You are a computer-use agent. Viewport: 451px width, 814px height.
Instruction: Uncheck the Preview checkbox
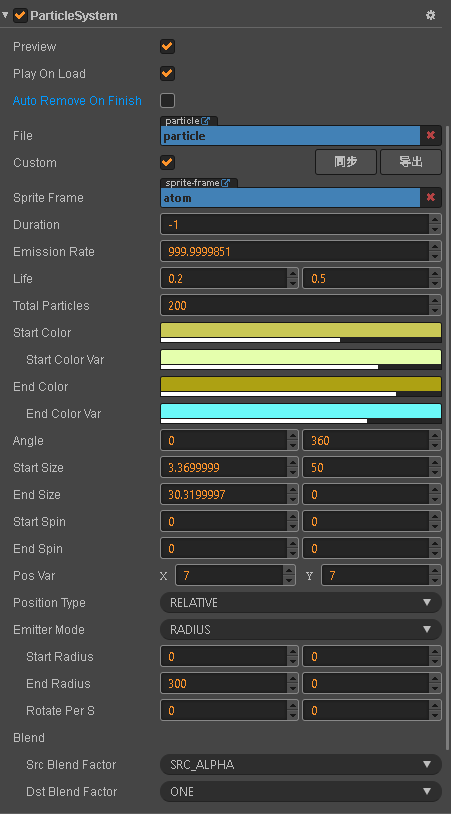coord(167,46)
